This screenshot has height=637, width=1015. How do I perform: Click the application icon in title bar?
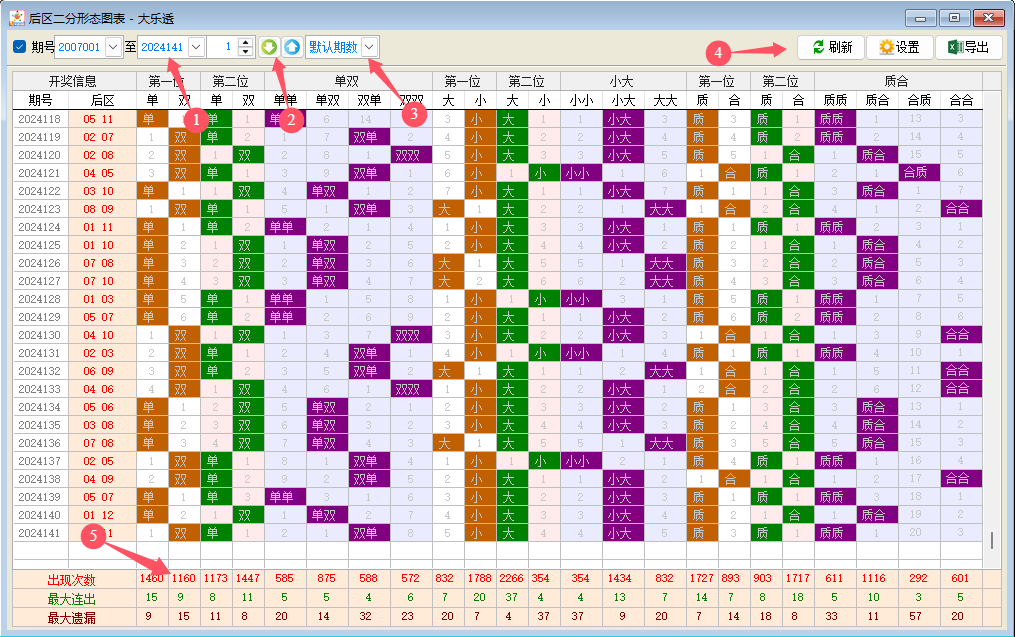(17, 18)
